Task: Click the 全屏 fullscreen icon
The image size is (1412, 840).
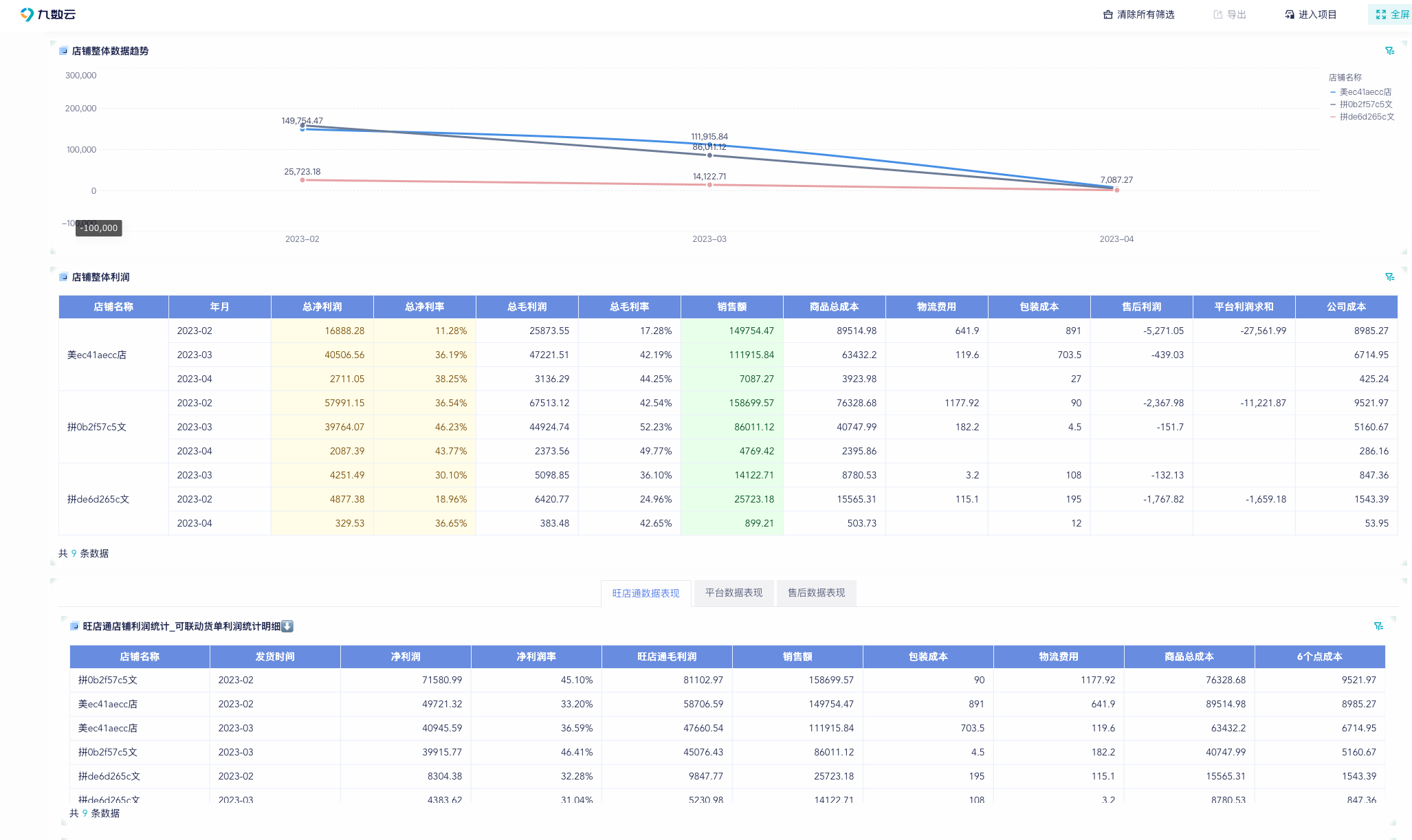Action: coord(1381,14)
